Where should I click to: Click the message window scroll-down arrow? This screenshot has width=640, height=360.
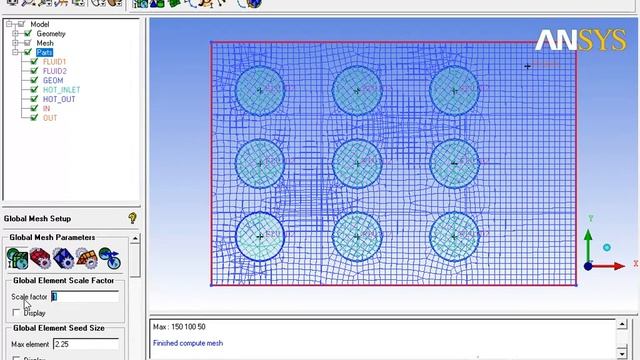pyautogui.click(x=622, y=353)
